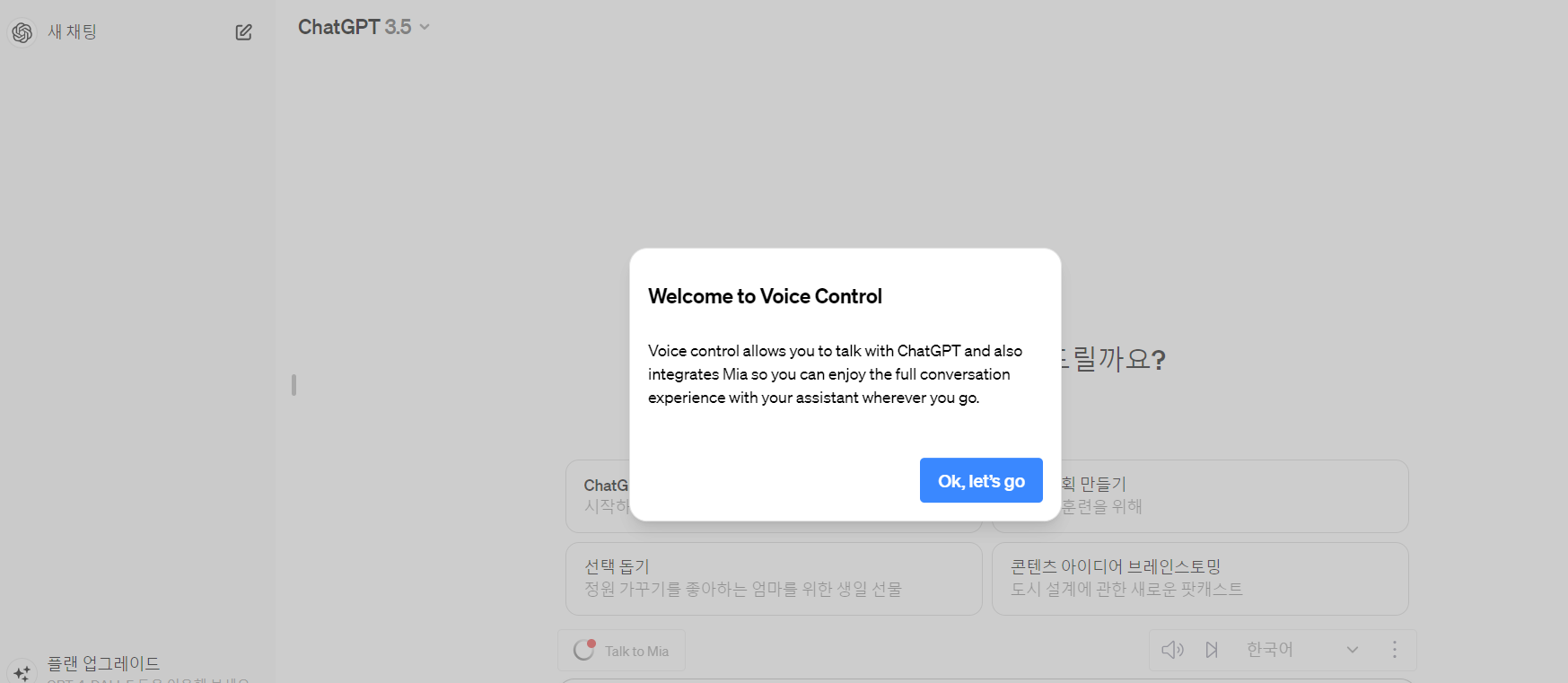Click the sparkle upgrade plan icon
This screenshot has height=683, width=1568.
click(x=22, y=671)
